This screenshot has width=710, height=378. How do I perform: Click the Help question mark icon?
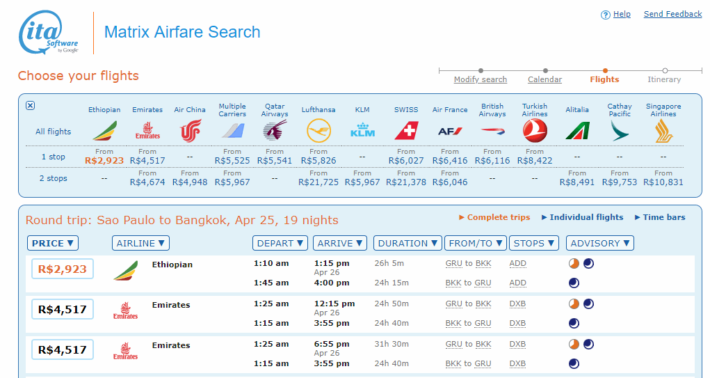click(605, 15)
